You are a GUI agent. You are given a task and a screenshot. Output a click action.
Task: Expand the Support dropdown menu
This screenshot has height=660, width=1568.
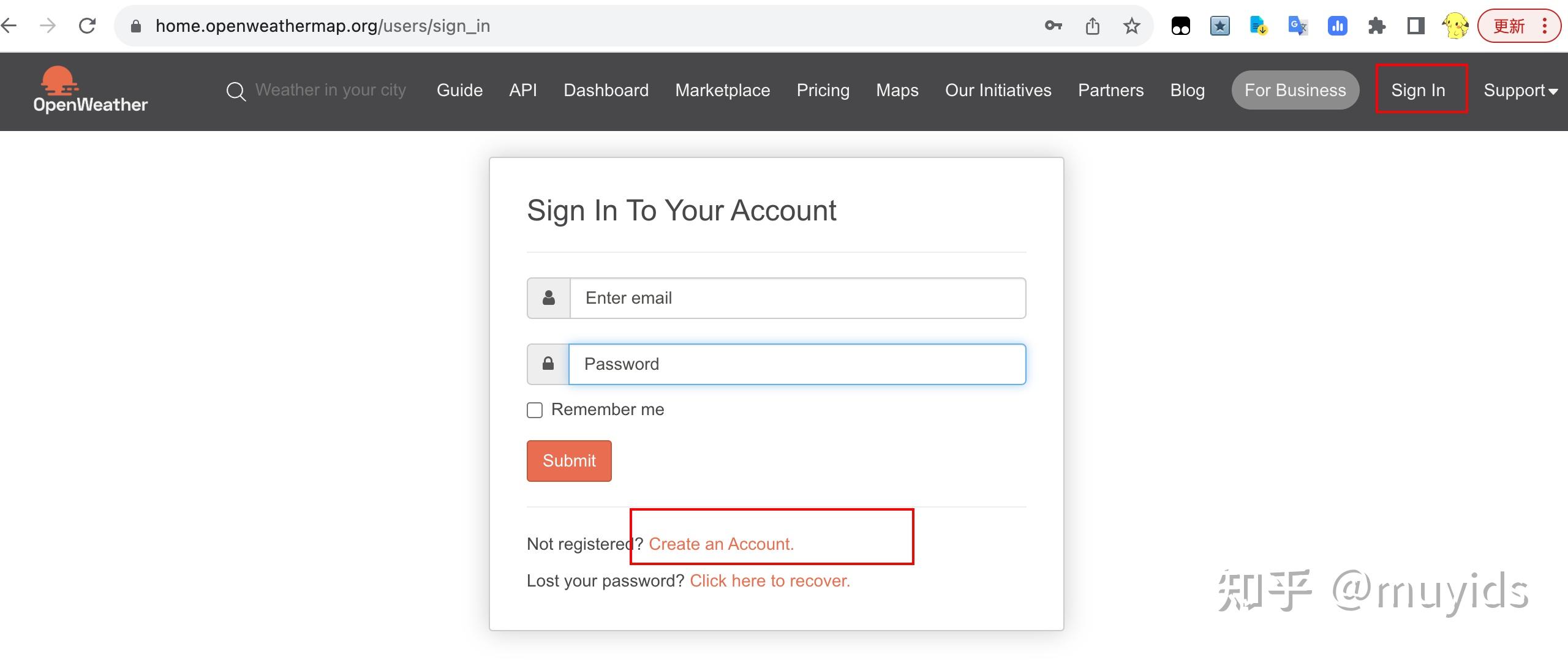click(1520, 91)
